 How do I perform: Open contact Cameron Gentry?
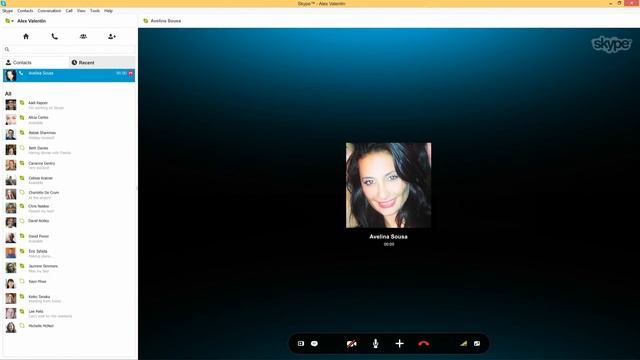tap(69, 165)
